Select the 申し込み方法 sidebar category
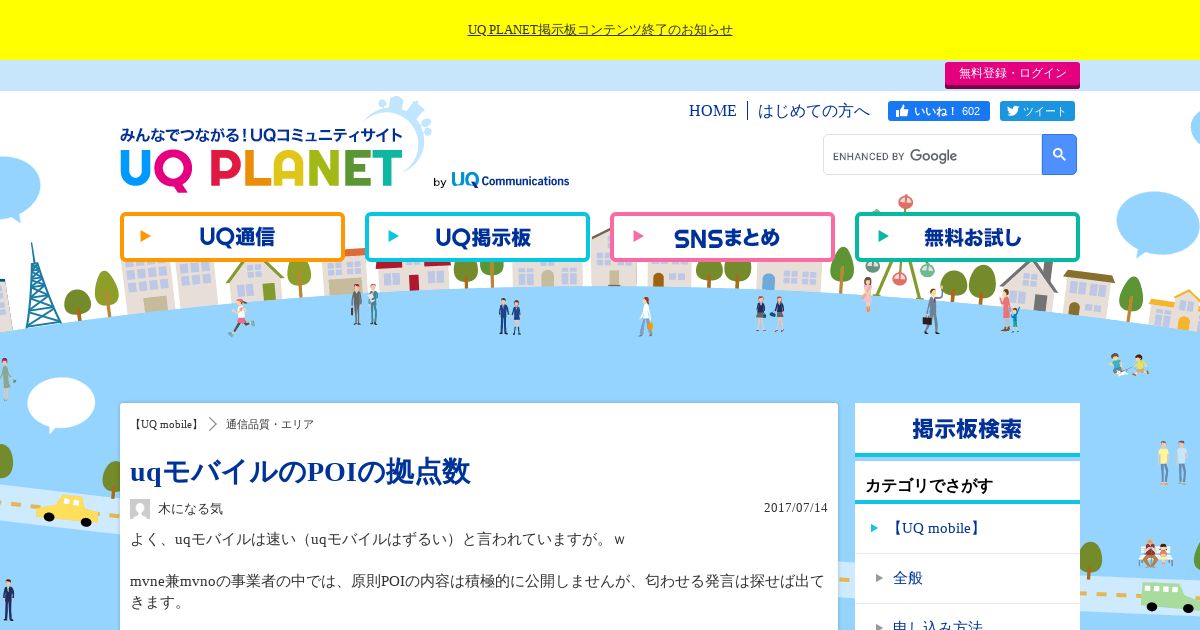 pos(967,619)
